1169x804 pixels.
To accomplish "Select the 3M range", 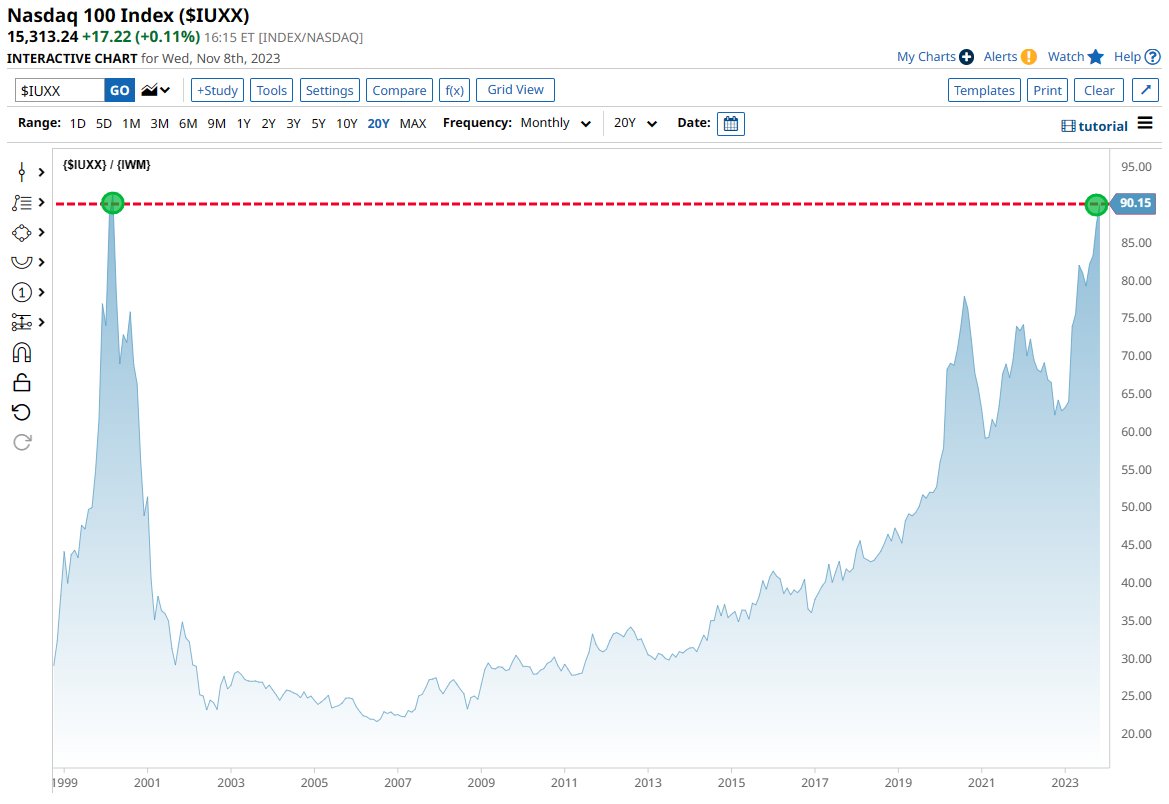I will [160, 124].
